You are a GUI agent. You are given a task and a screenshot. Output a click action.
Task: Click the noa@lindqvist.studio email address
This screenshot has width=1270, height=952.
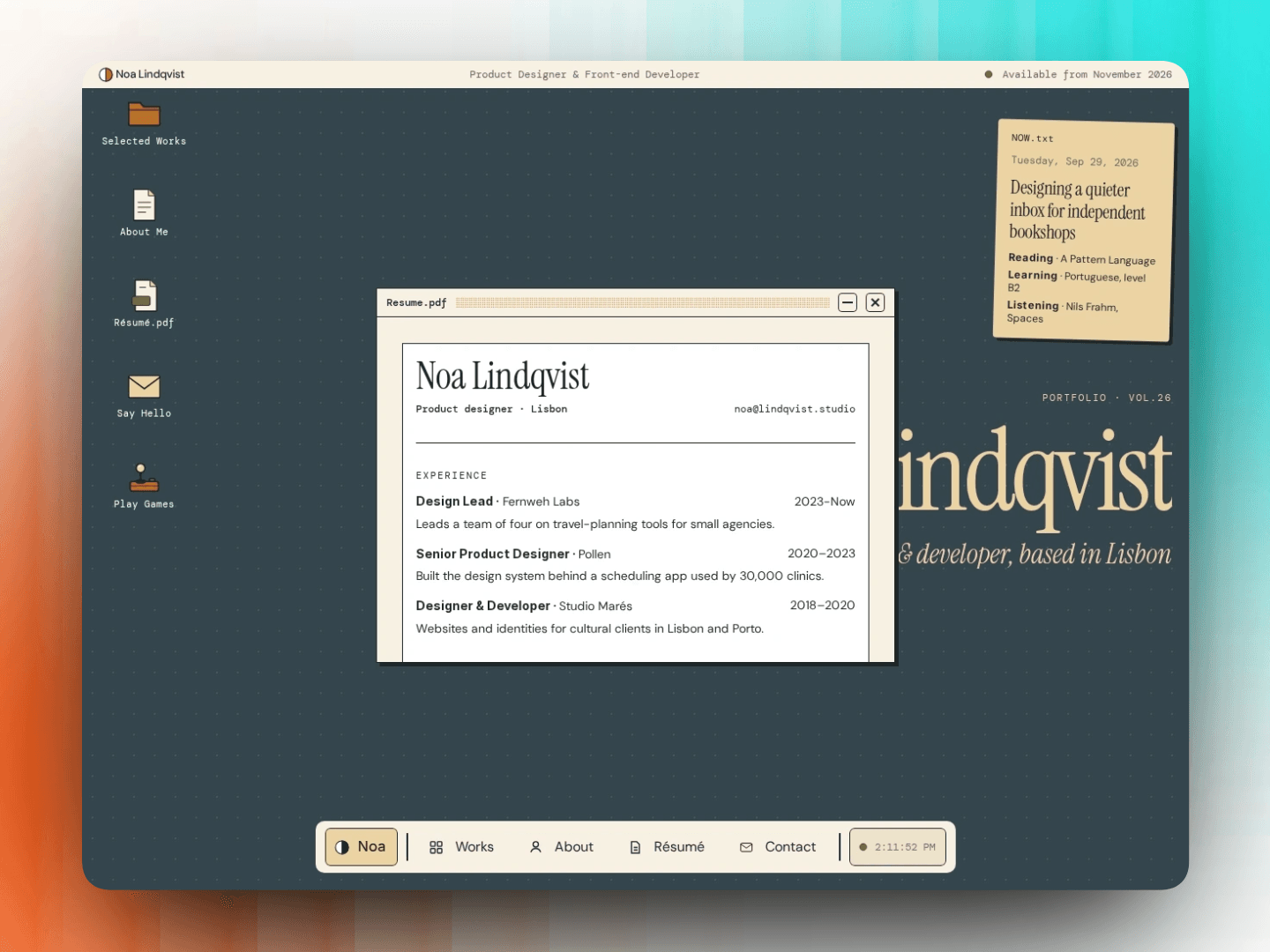coord(795,409)
